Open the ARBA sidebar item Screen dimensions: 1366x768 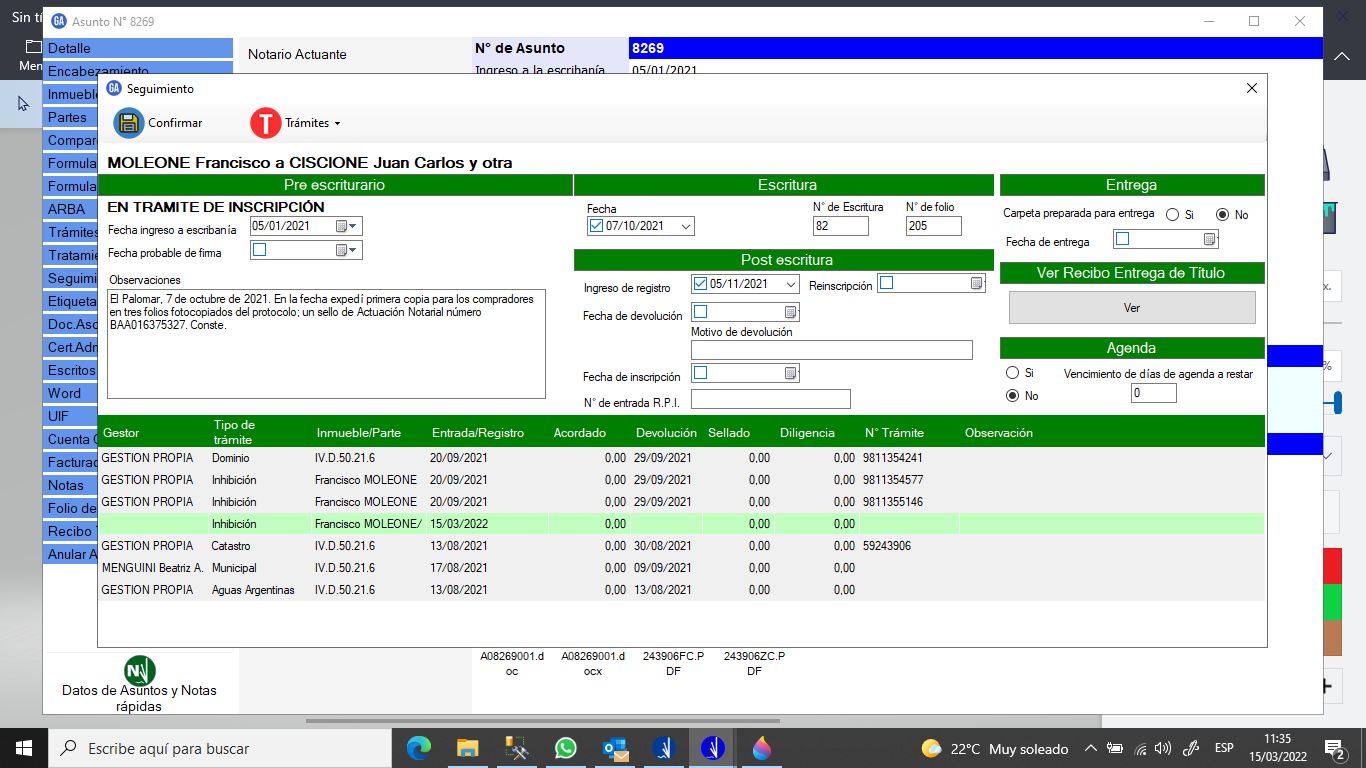(x=66, y=209)
